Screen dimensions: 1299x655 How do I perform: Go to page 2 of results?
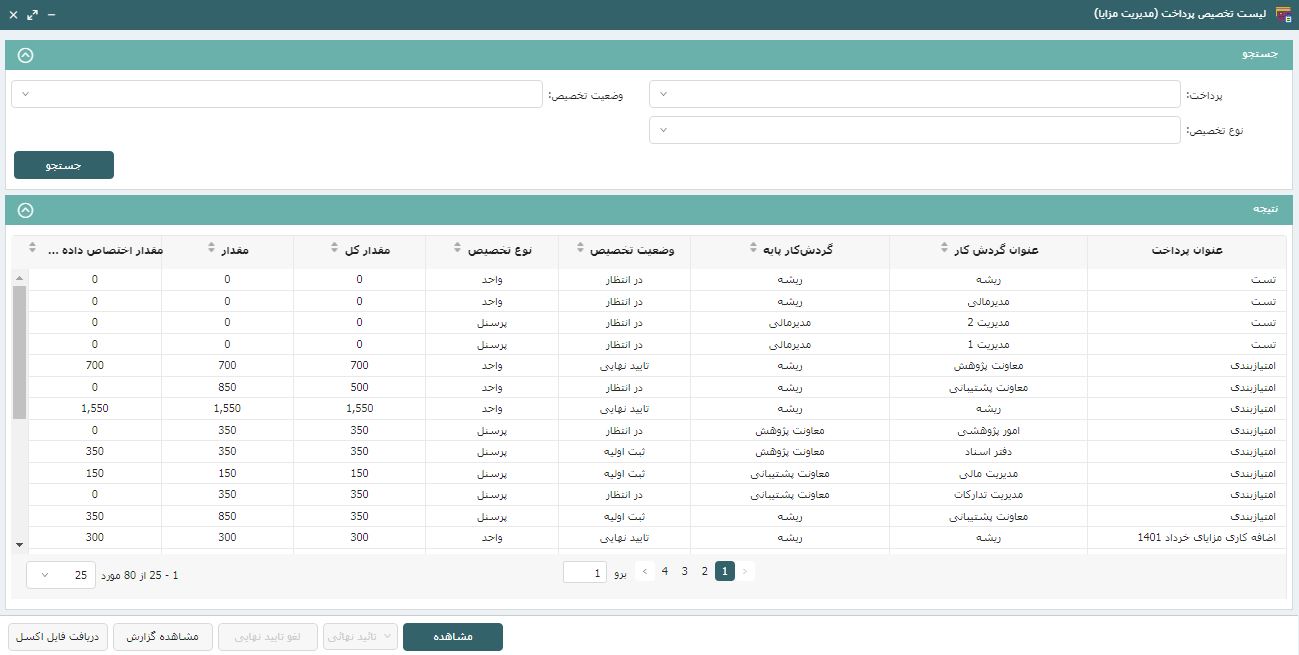click(704, 571)
